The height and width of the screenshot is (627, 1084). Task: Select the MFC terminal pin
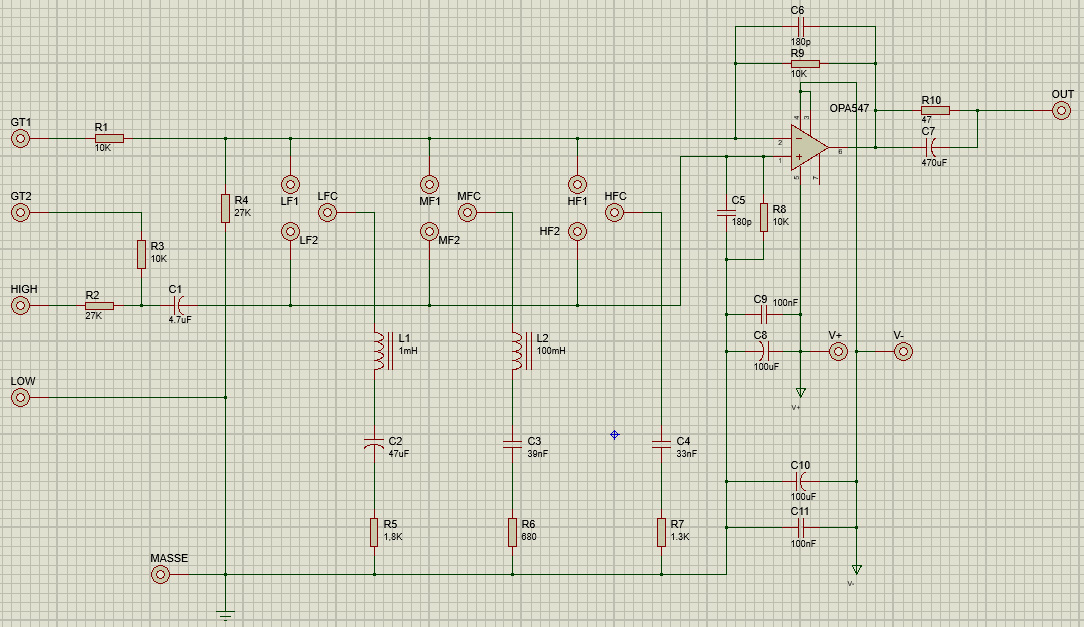(x=467, y=213)
